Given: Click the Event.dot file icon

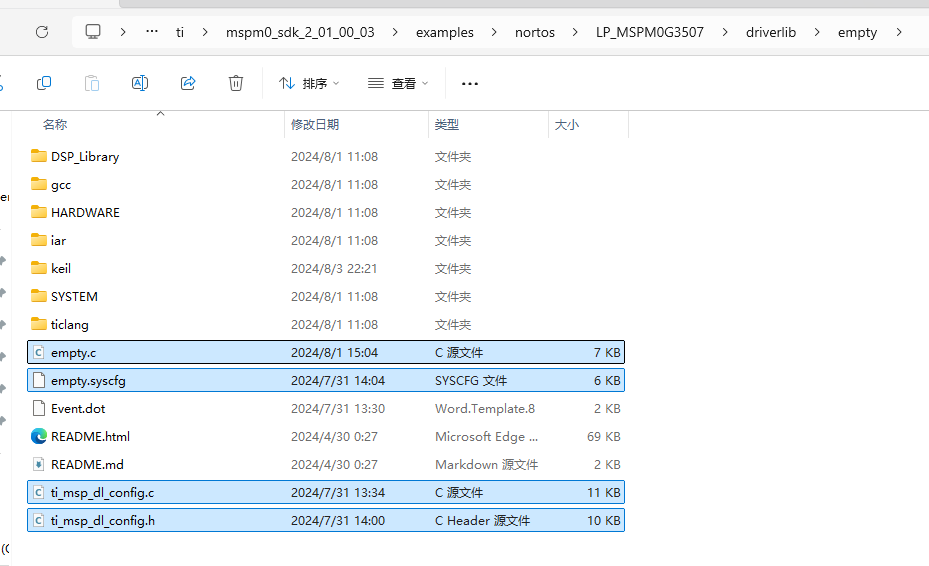Looking at the screenshot, I should (39, 408).
